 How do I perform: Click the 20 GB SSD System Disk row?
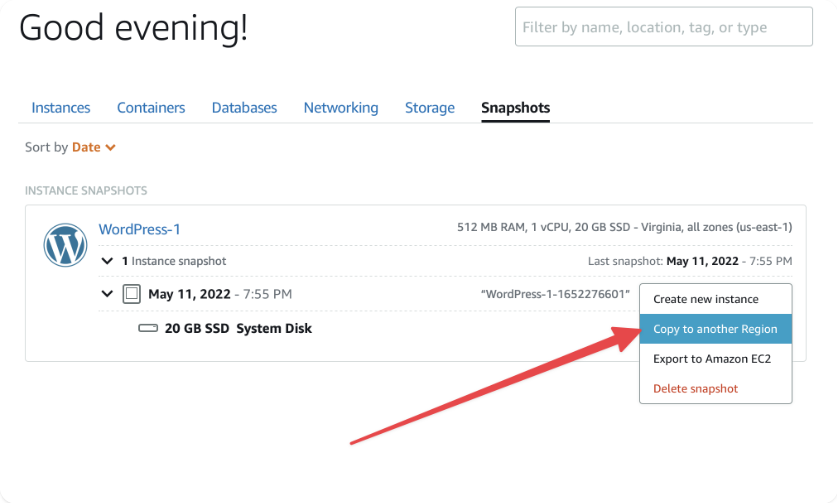point(238,328)
